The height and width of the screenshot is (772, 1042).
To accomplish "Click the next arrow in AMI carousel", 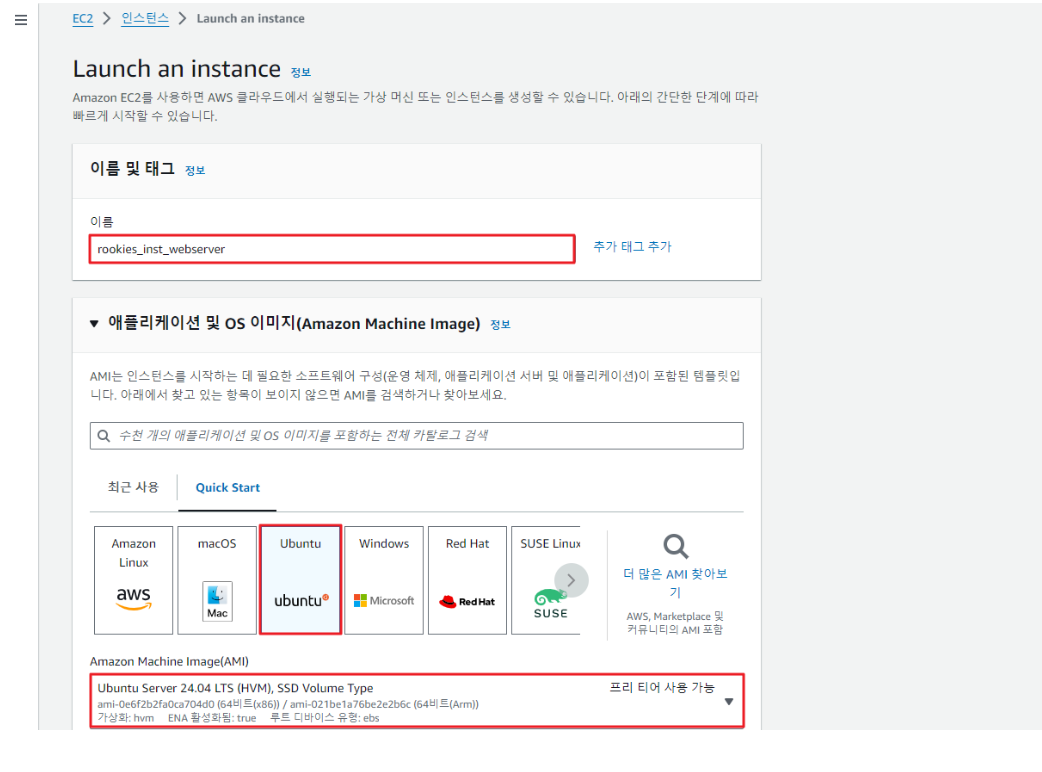I will [x=572, y=580].
